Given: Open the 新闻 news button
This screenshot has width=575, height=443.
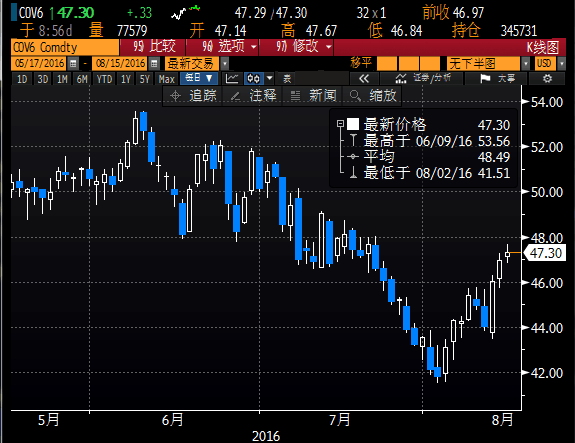Looking at the screenshot, I should (x=313, y=96).
